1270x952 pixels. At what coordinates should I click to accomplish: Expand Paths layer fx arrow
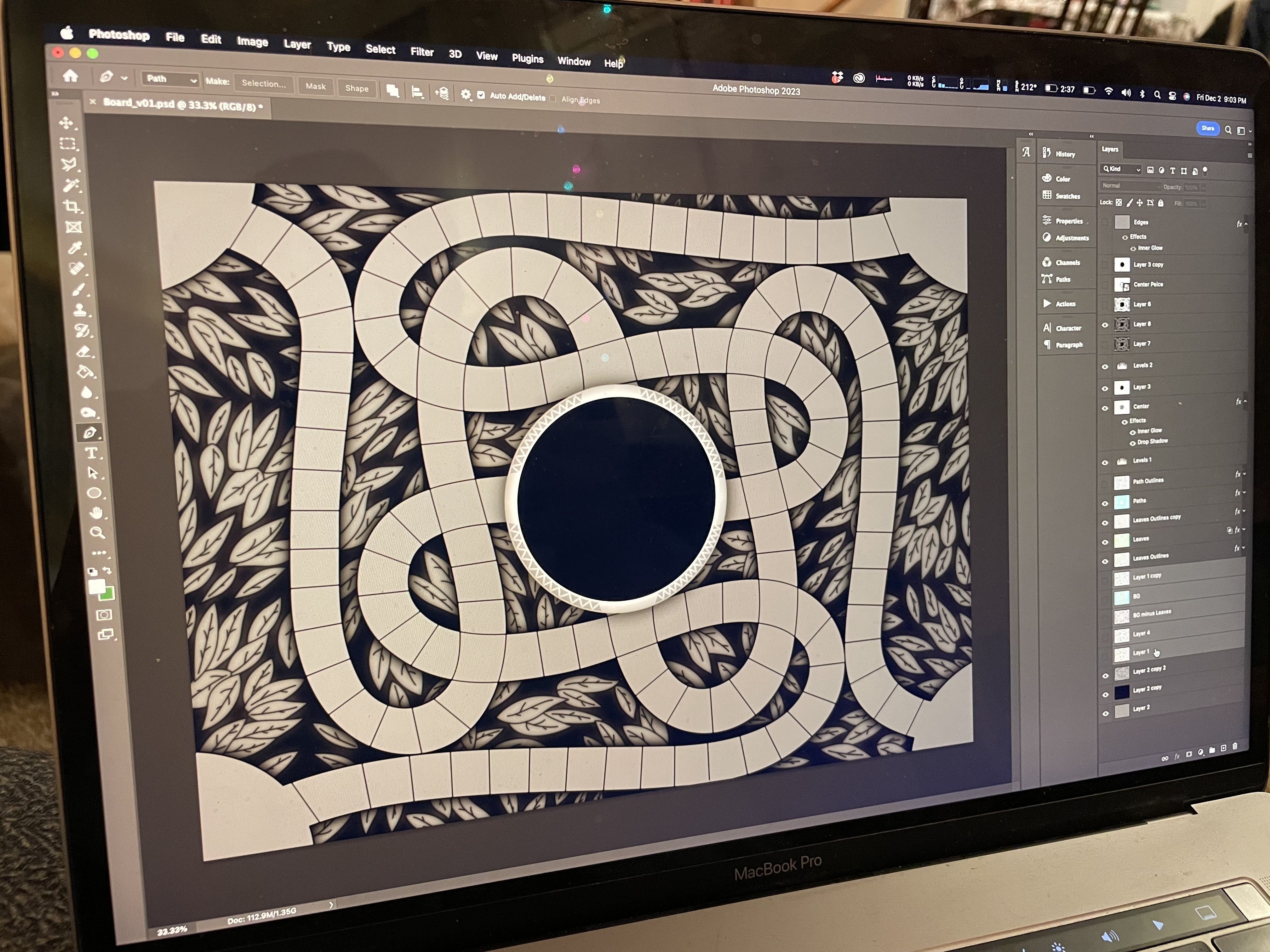tap(1244, 493)
